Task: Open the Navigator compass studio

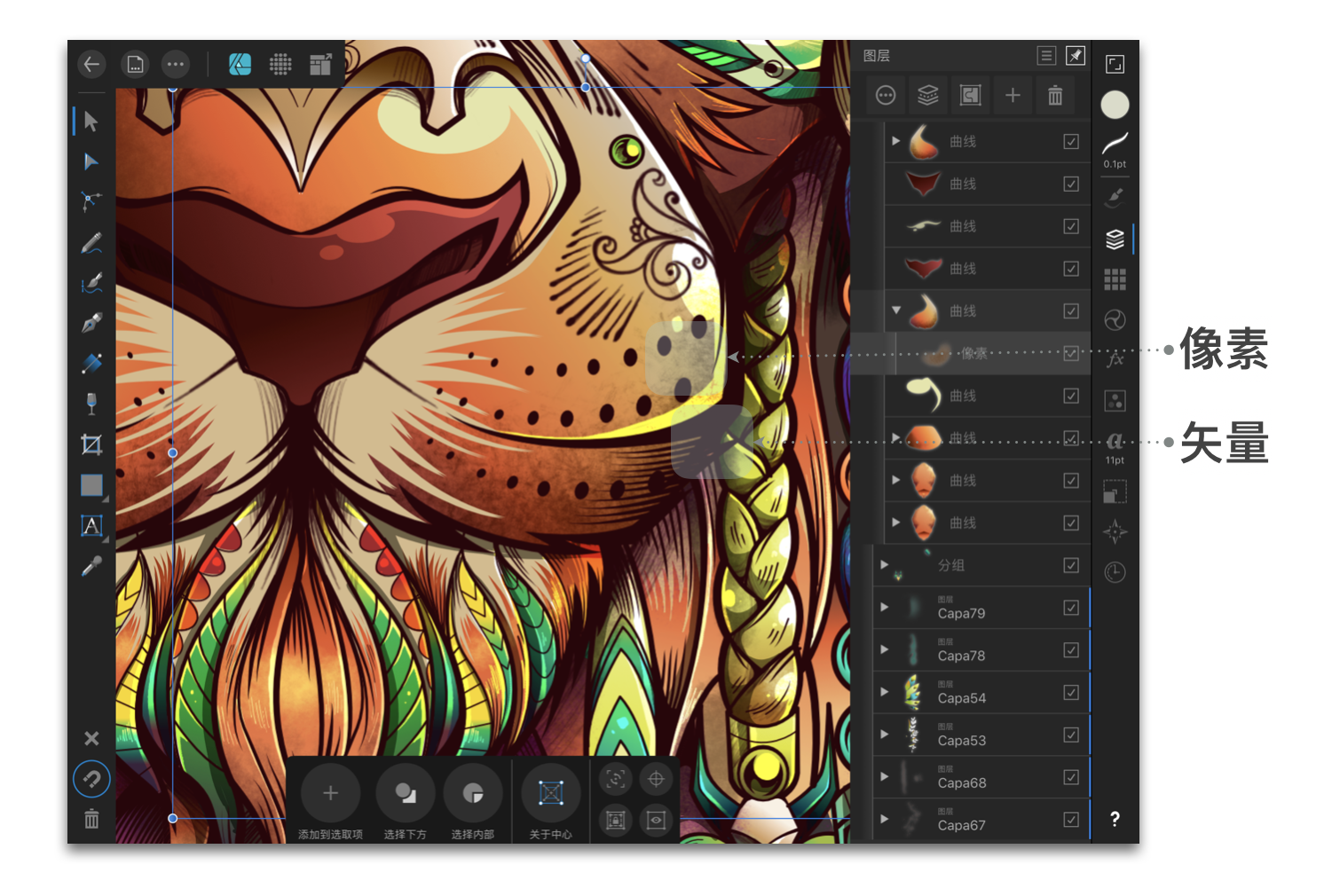Action: pyautogui.click(x=1115, y=532)
